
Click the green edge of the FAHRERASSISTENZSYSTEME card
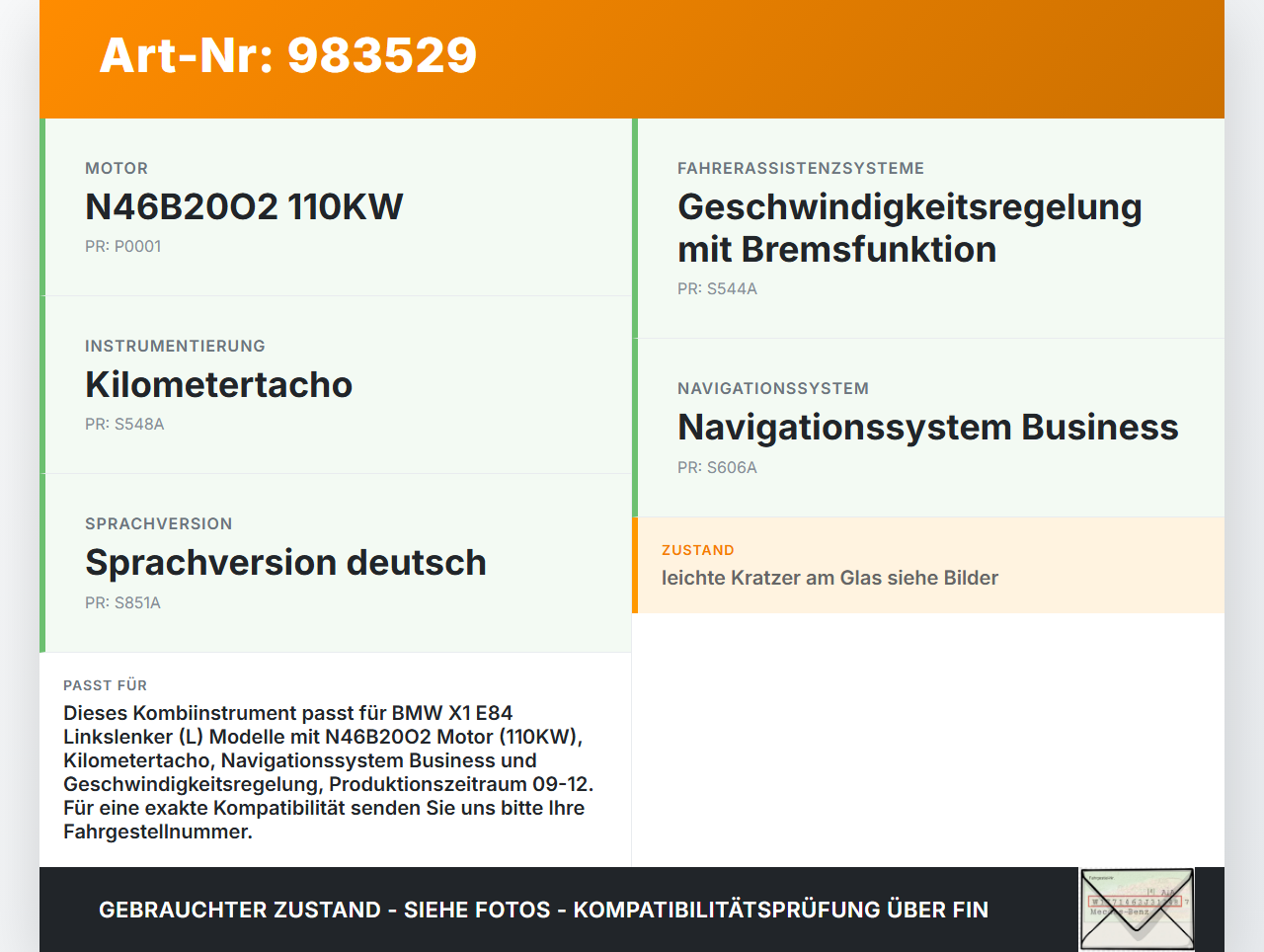tap(635, 227)
